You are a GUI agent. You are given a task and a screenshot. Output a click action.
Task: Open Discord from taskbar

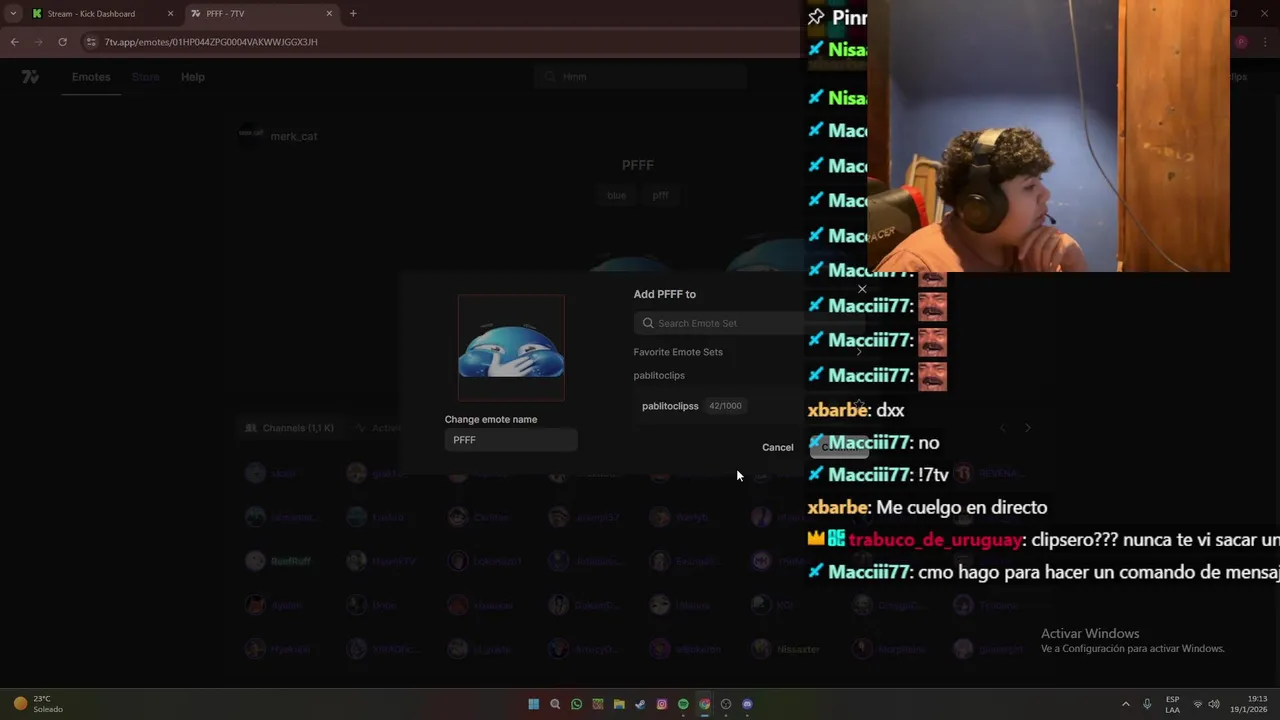pos(747,704)
